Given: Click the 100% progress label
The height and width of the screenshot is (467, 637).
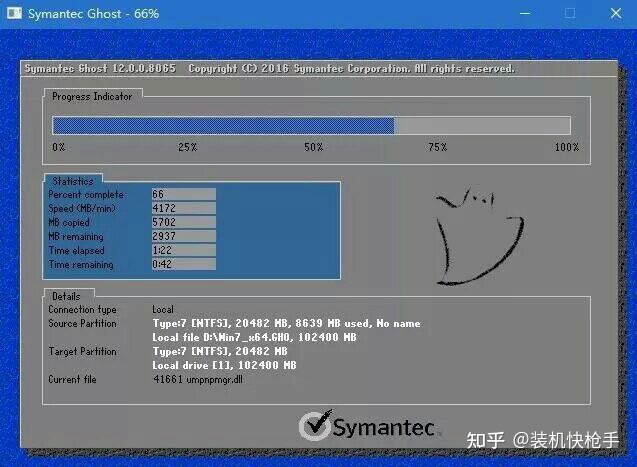Looking at the screenshot, I should [567, 147].
